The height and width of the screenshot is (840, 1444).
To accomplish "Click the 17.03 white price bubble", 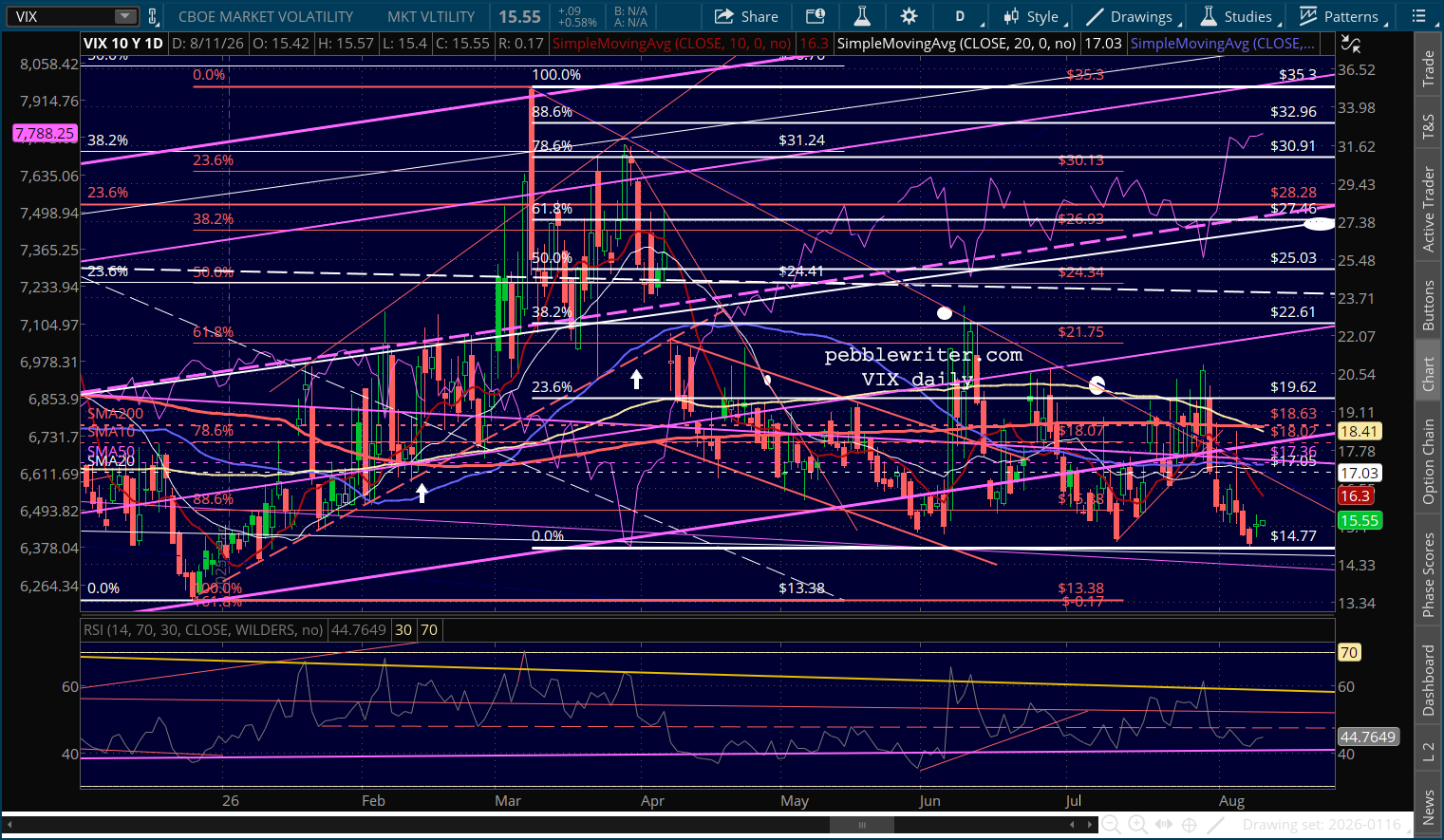I will pyautogui.click(x=1359, y=474).
